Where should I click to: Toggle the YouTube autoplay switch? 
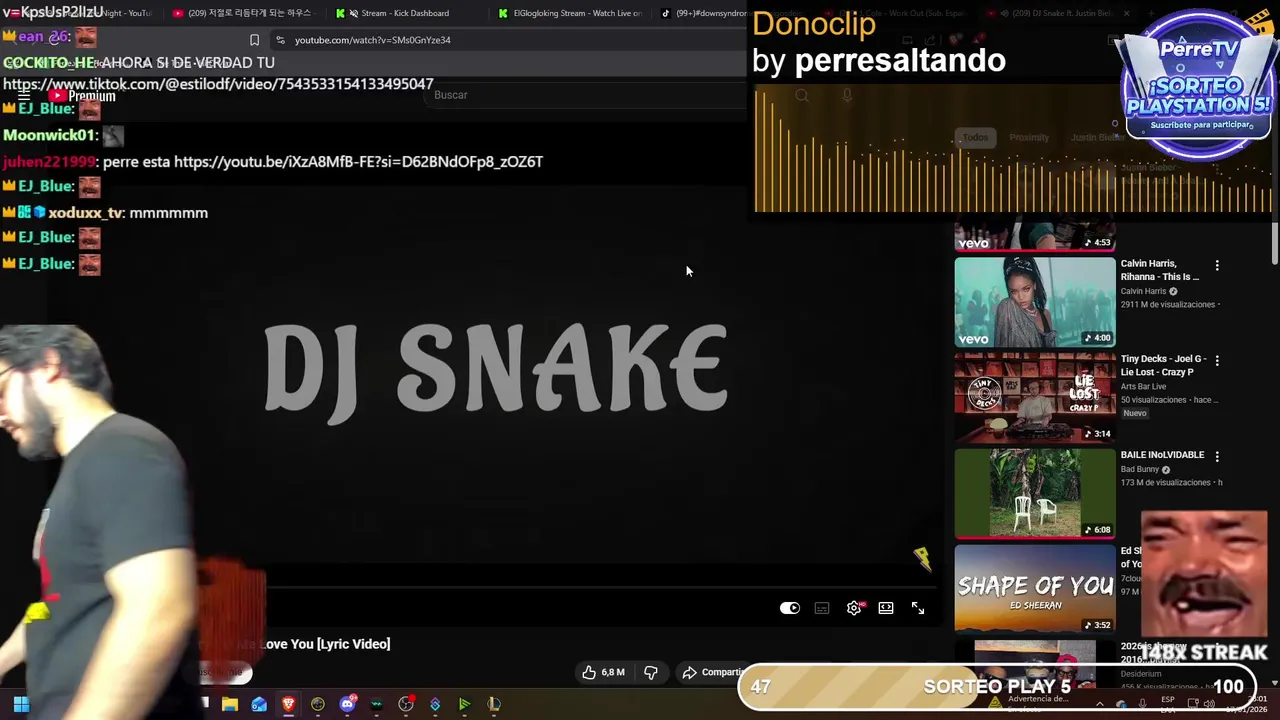790,608
